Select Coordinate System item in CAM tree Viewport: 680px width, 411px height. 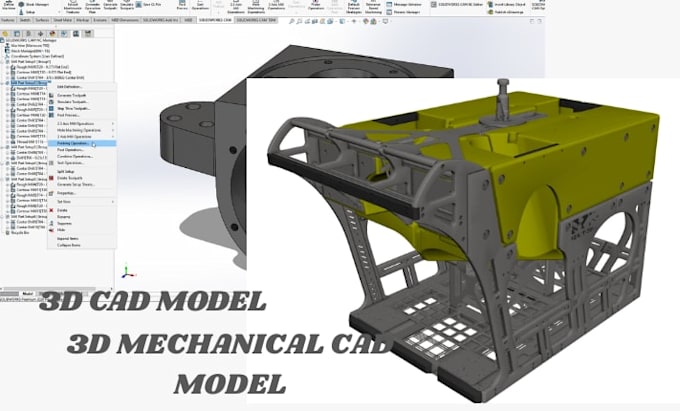click(x=34, y=56)
